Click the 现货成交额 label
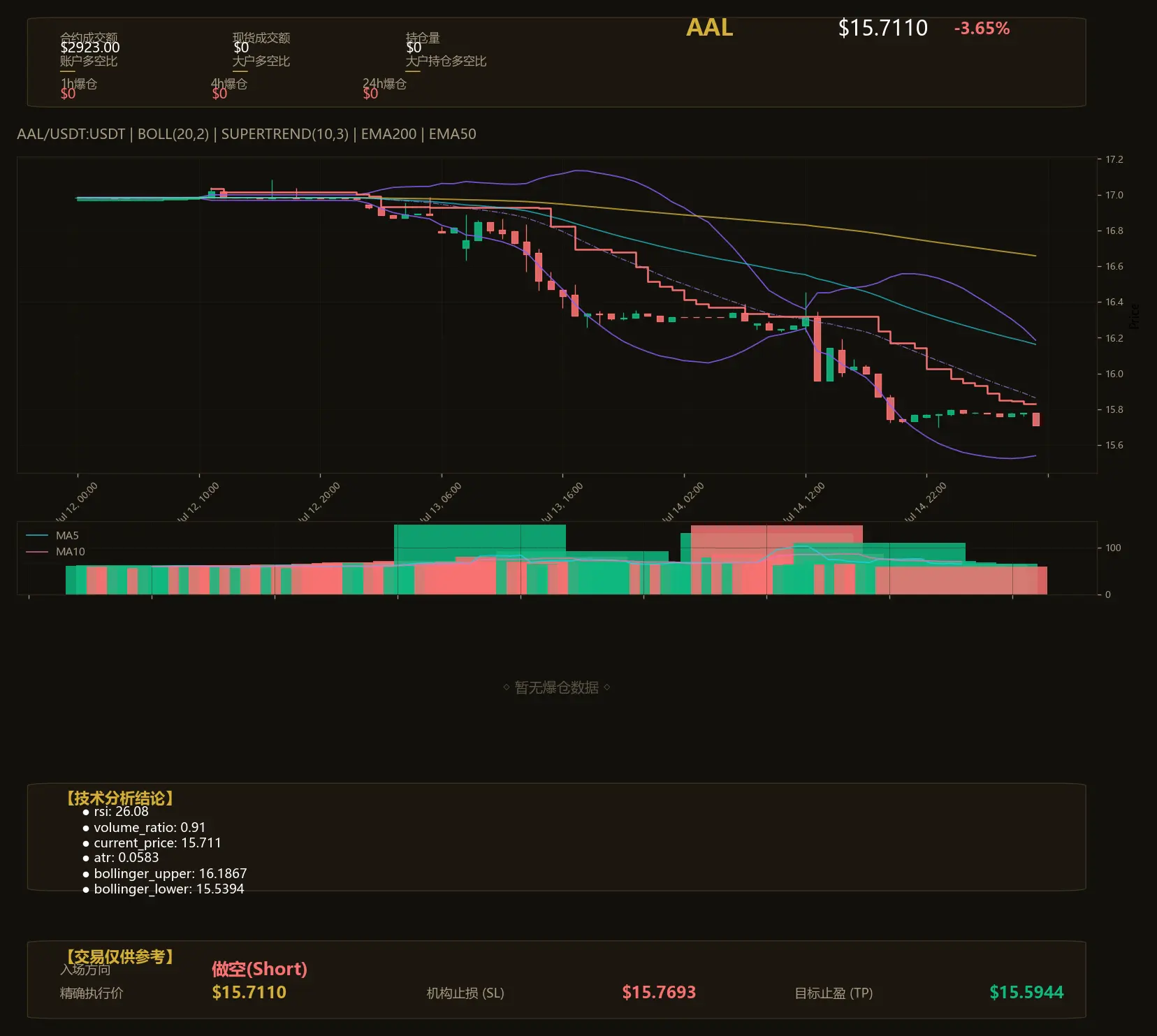 point(261,38)
